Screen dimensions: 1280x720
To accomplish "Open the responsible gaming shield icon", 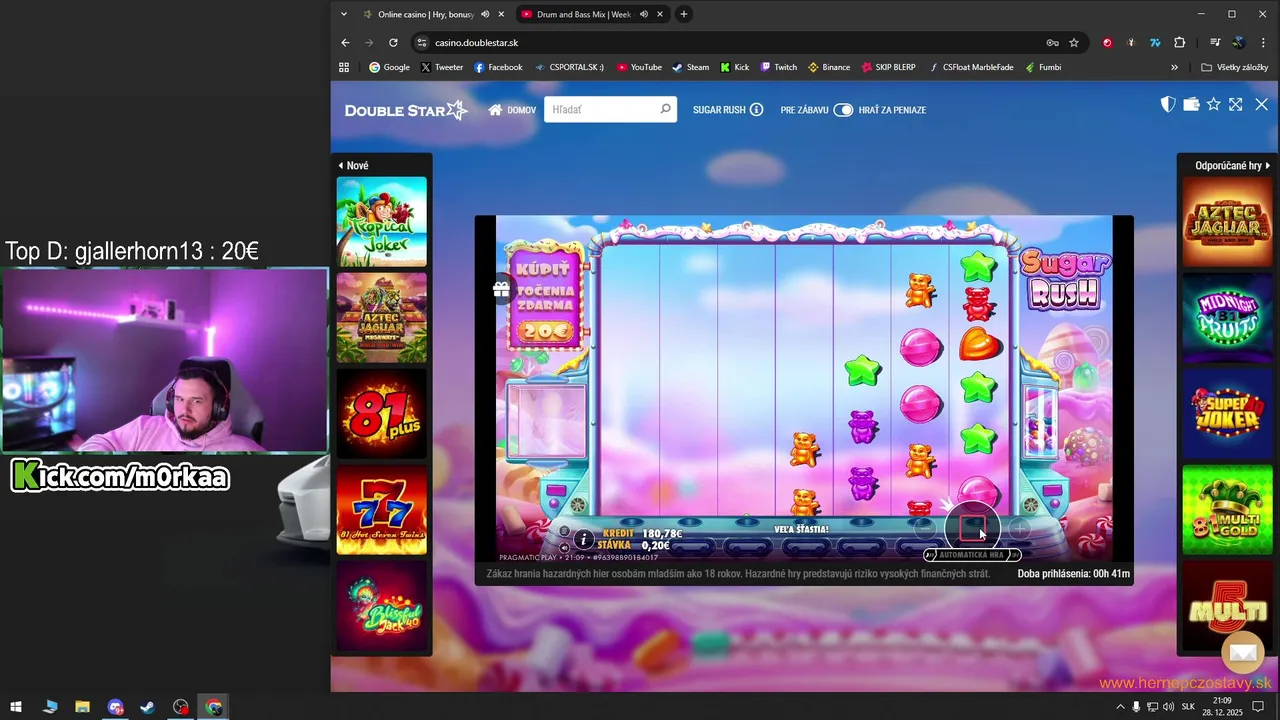I will [x=1167, y=104].
